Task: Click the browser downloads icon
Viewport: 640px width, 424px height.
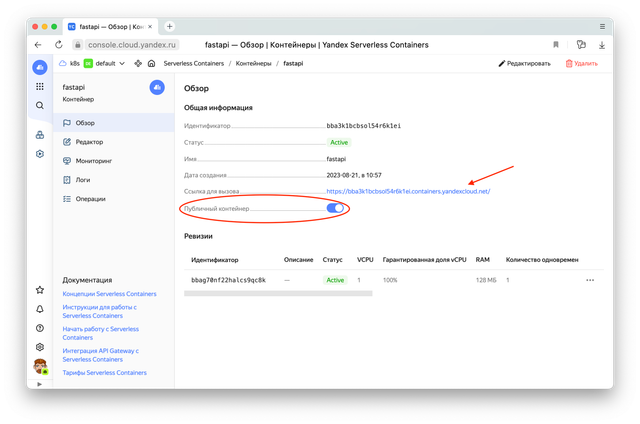Action: pos(602,44)
